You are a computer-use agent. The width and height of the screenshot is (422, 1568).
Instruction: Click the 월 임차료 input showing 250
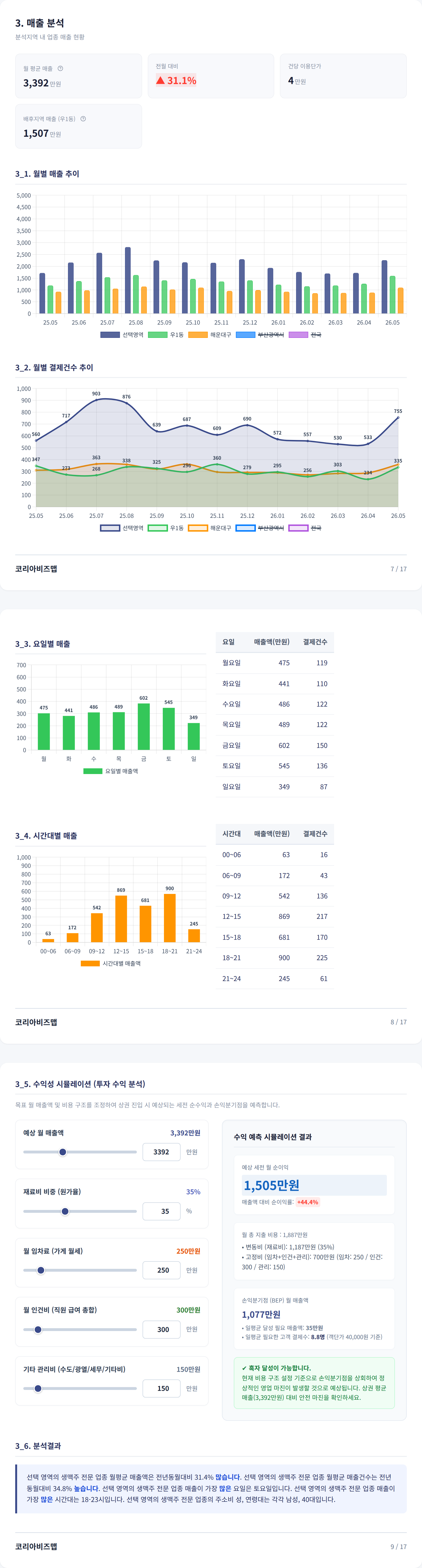click(x=161, y=1270)
